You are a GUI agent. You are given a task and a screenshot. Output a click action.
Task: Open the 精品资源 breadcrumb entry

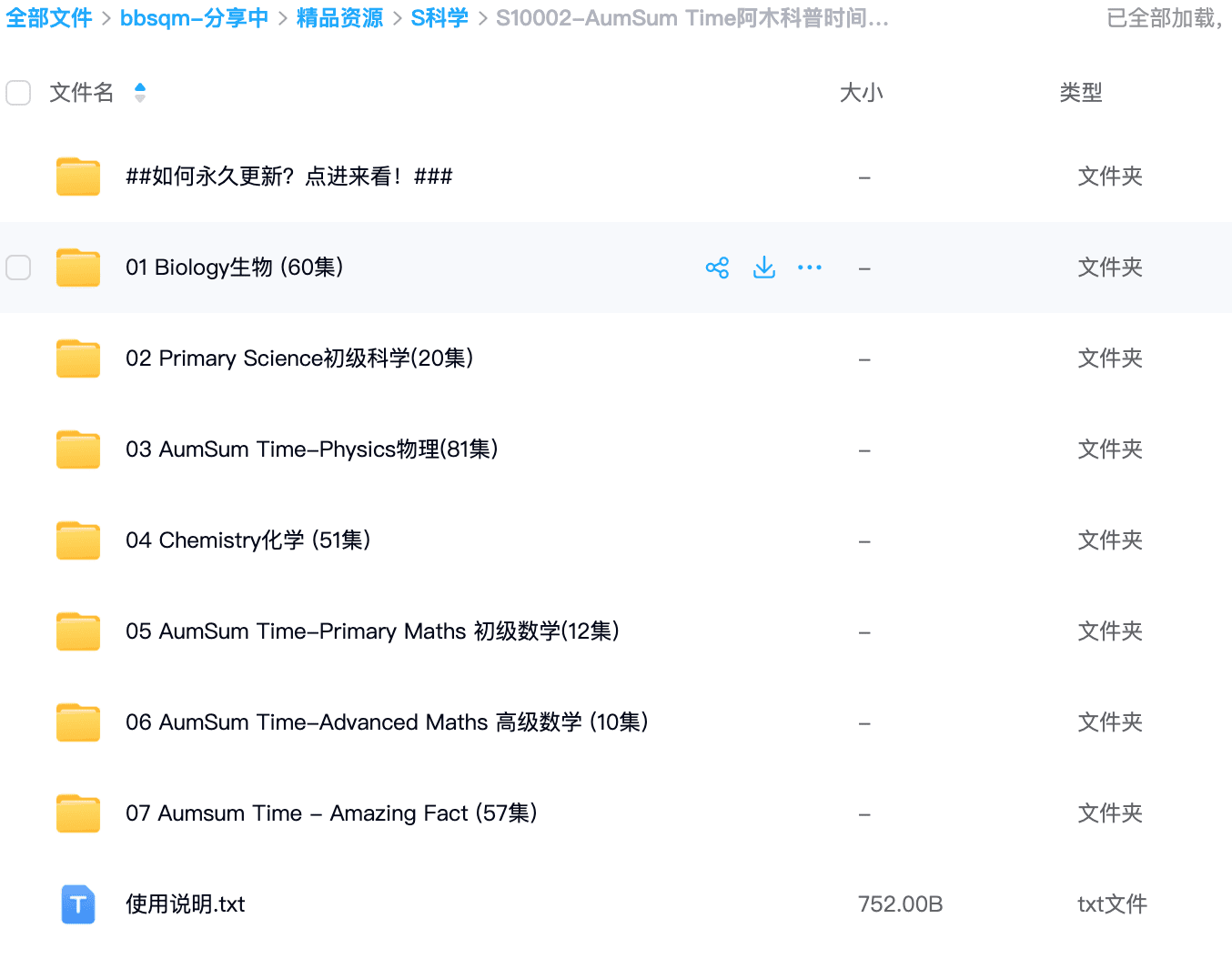[338, 17]
